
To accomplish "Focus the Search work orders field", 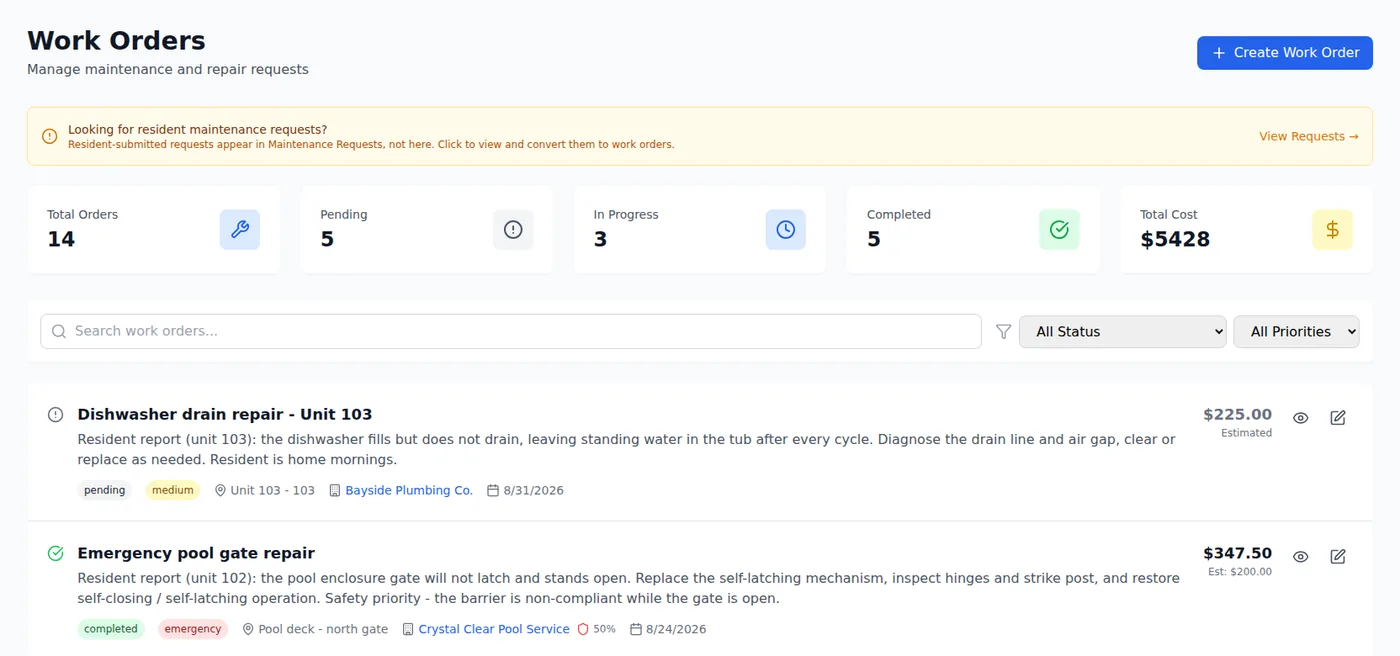I will click(511, 331).
